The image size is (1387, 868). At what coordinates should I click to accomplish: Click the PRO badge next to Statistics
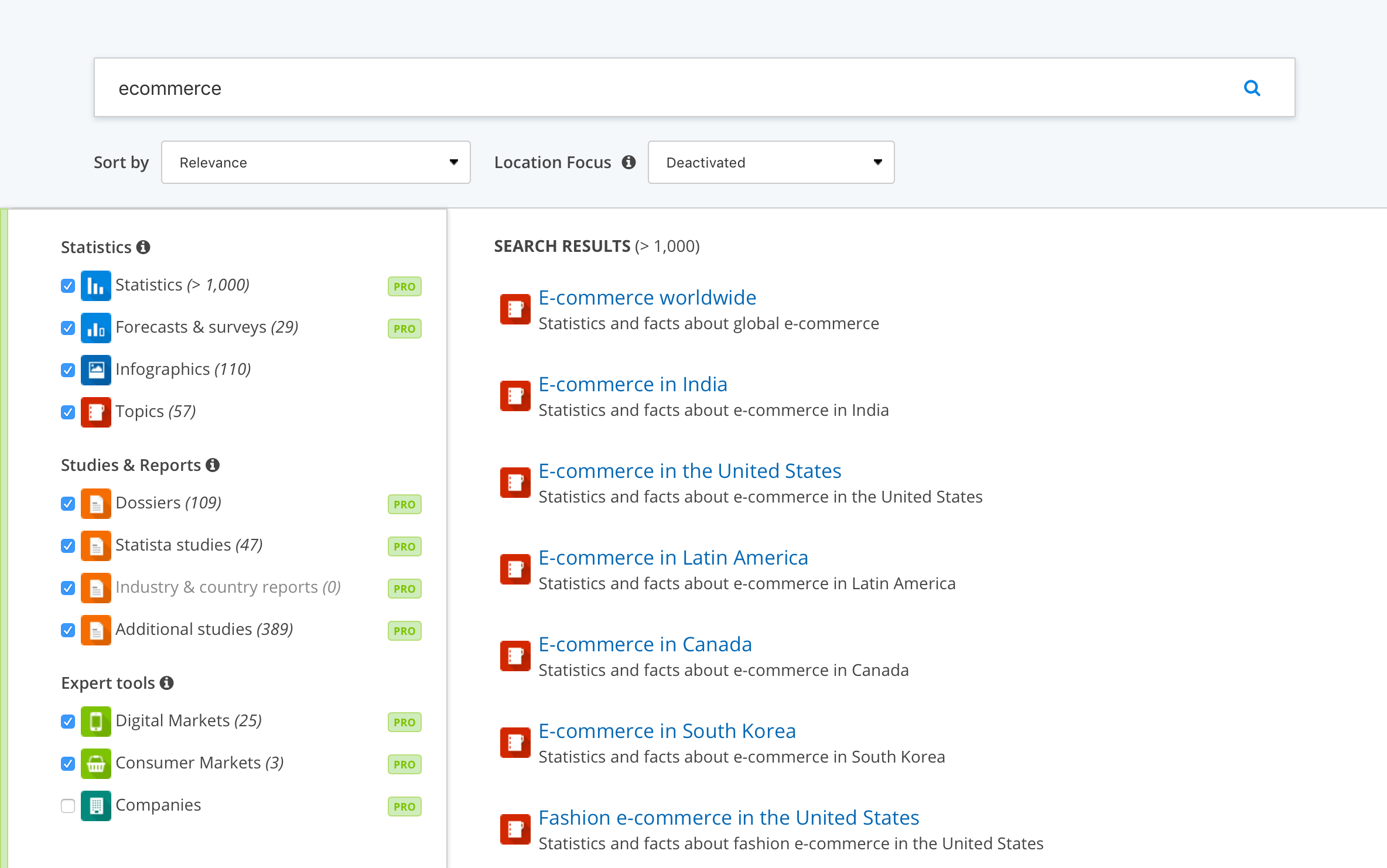click(x=404, y=286)
